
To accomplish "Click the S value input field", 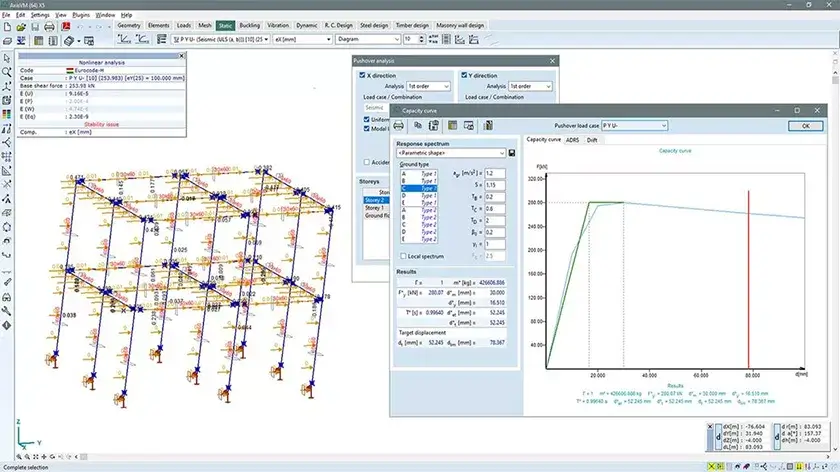I will tap(494, 185).
